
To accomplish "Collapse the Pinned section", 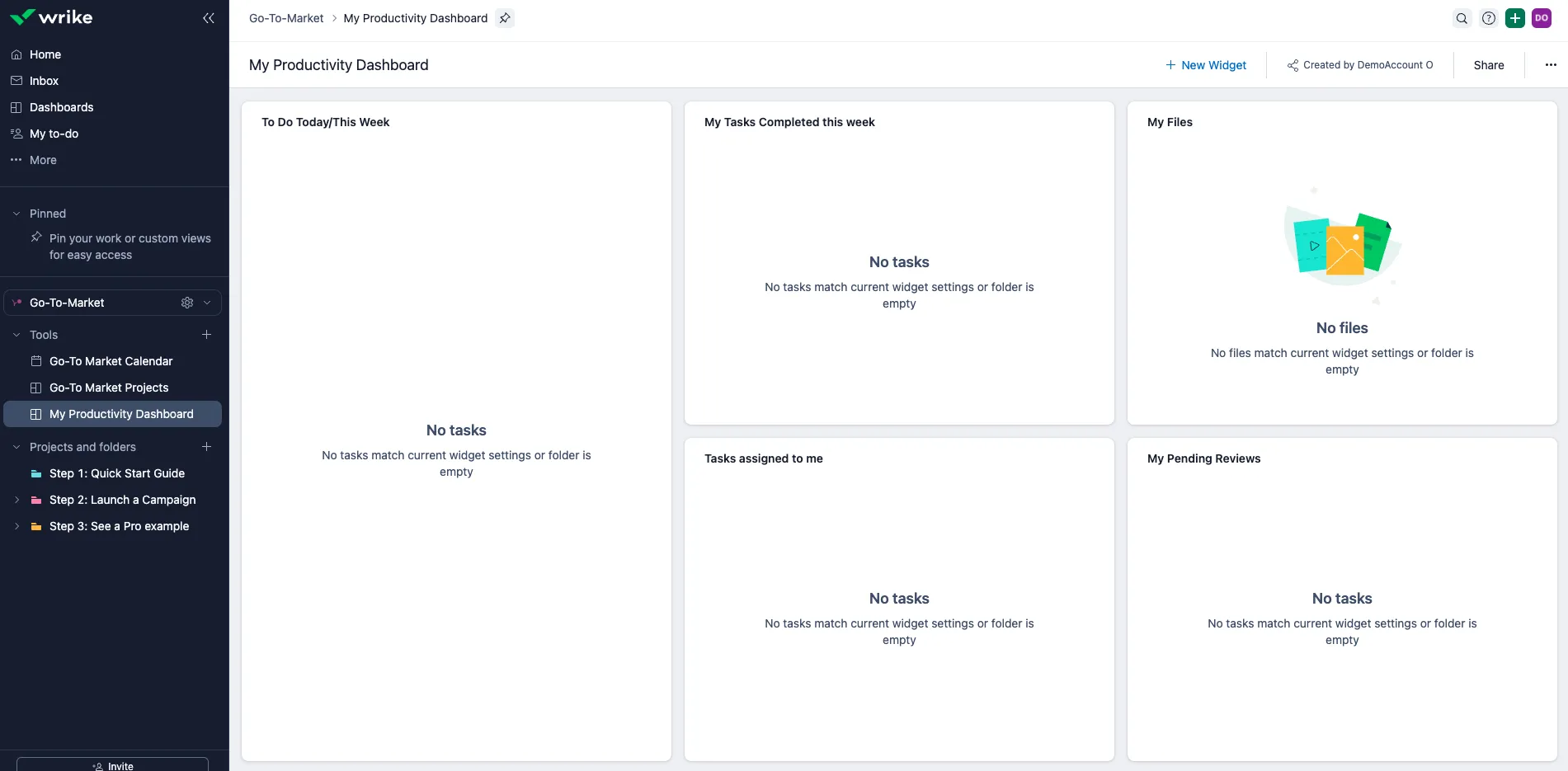I will click(x=16, y=214).
